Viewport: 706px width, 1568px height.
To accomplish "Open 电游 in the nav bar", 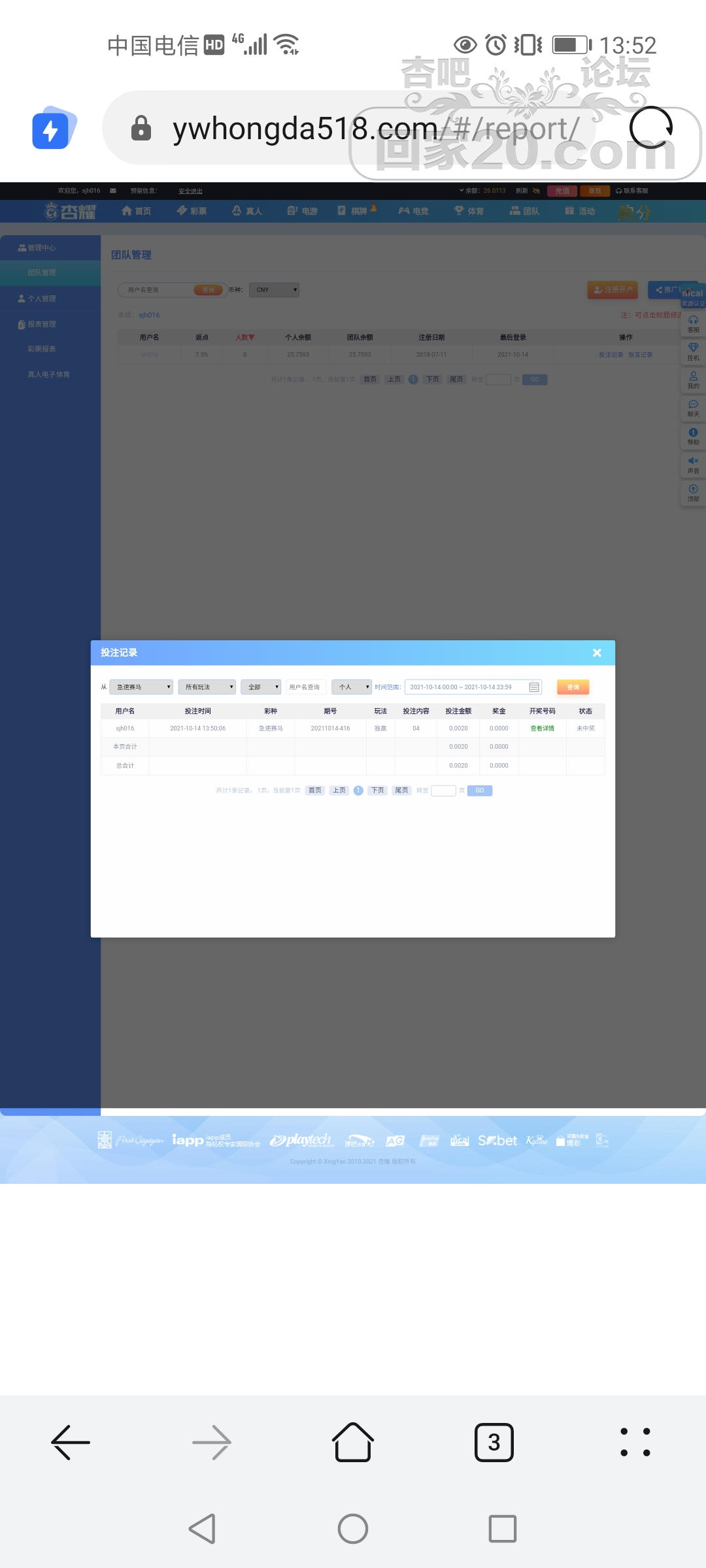I will pyautogui.click(x=302, y=211).
